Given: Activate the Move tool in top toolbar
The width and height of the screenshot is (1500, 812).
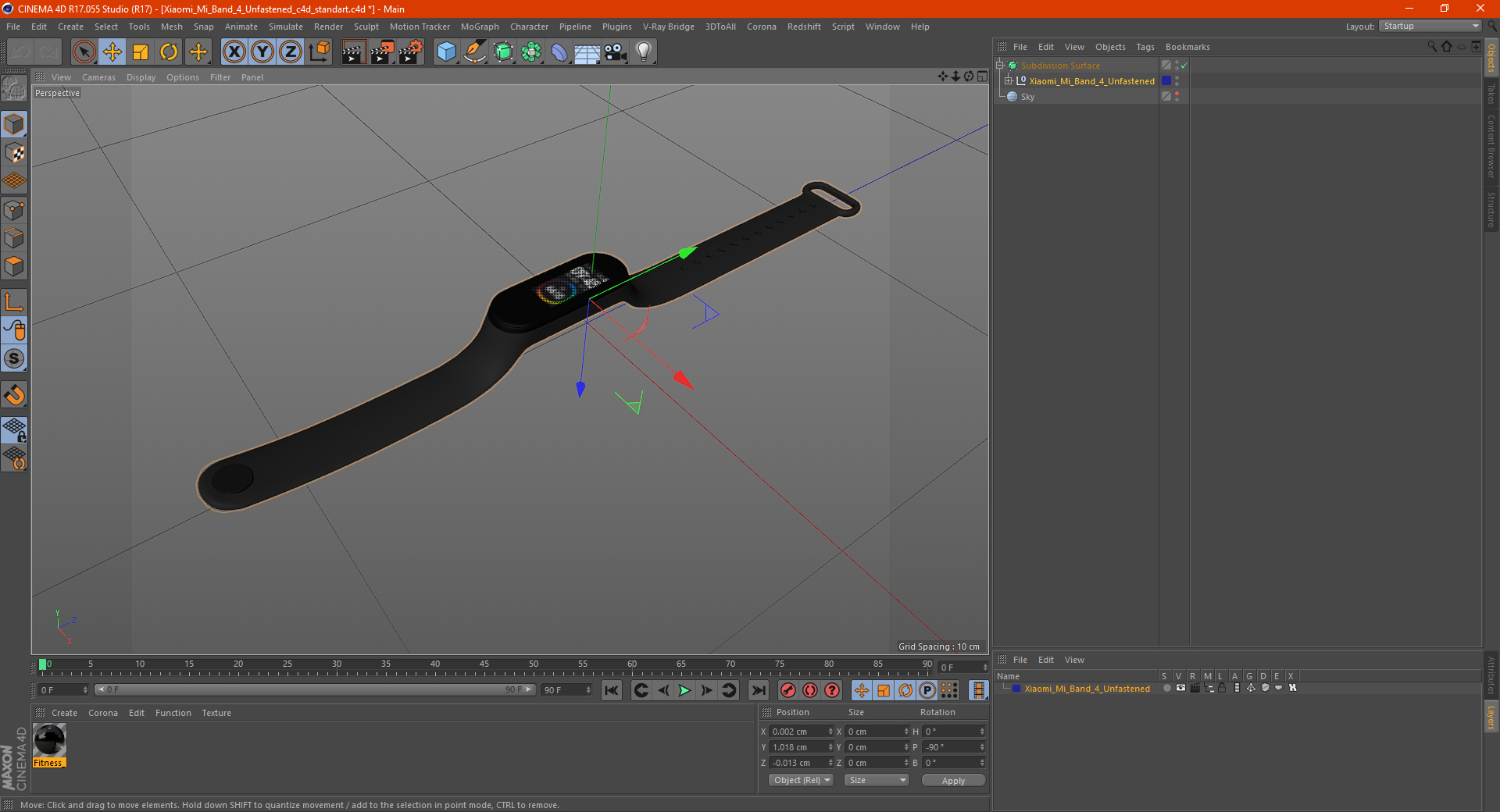Looking at the screenshot, I should pyautogui.click(x=112, y=52).
